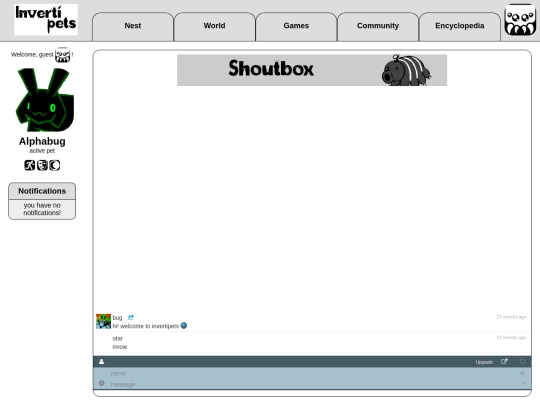
Task: Click the running figure pet action icon
Action: coord(30,165)
